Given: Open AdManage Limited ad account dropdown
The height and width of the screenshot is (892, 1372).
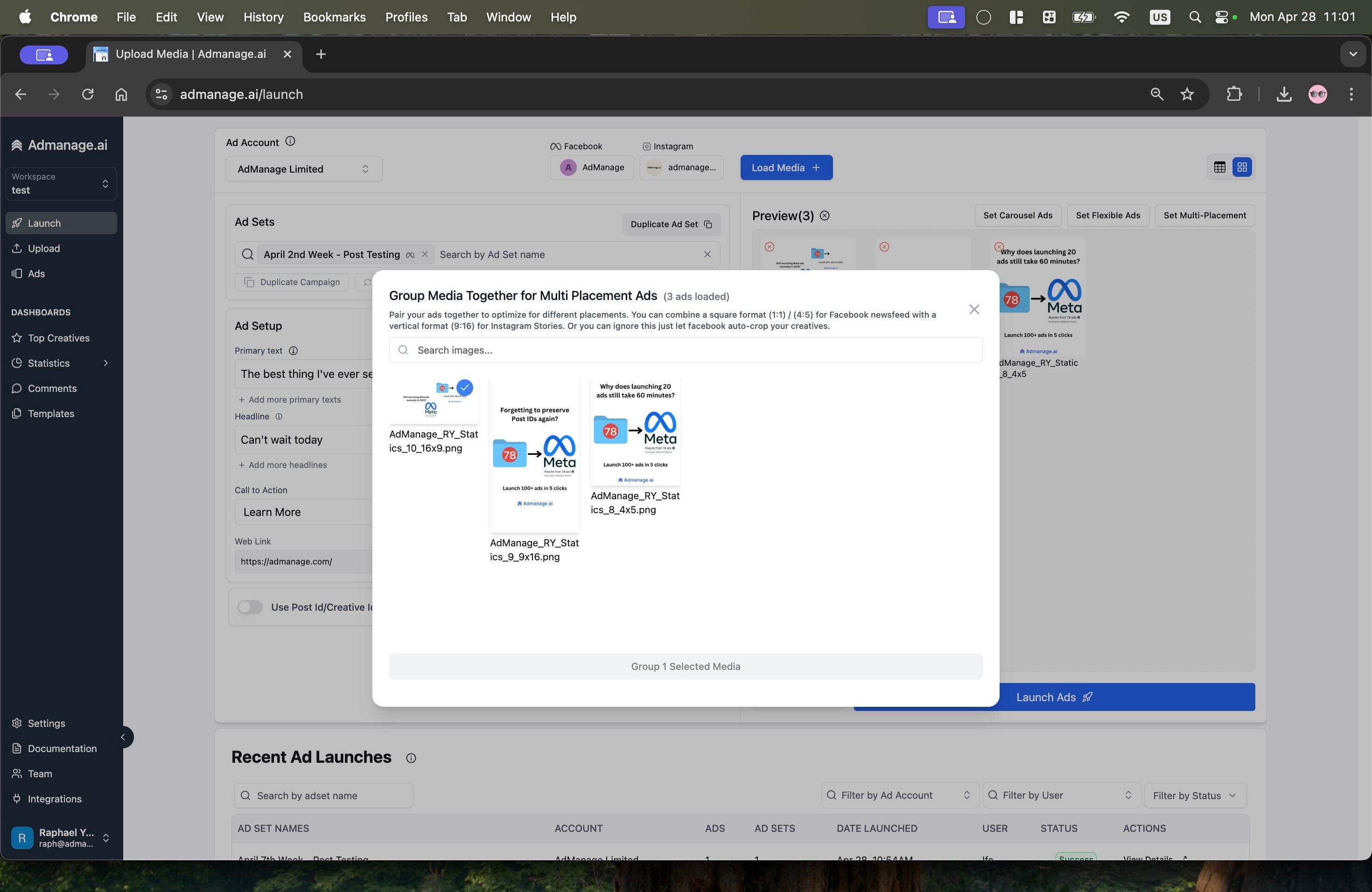Looking at the screenshot, I should point(303,169).
